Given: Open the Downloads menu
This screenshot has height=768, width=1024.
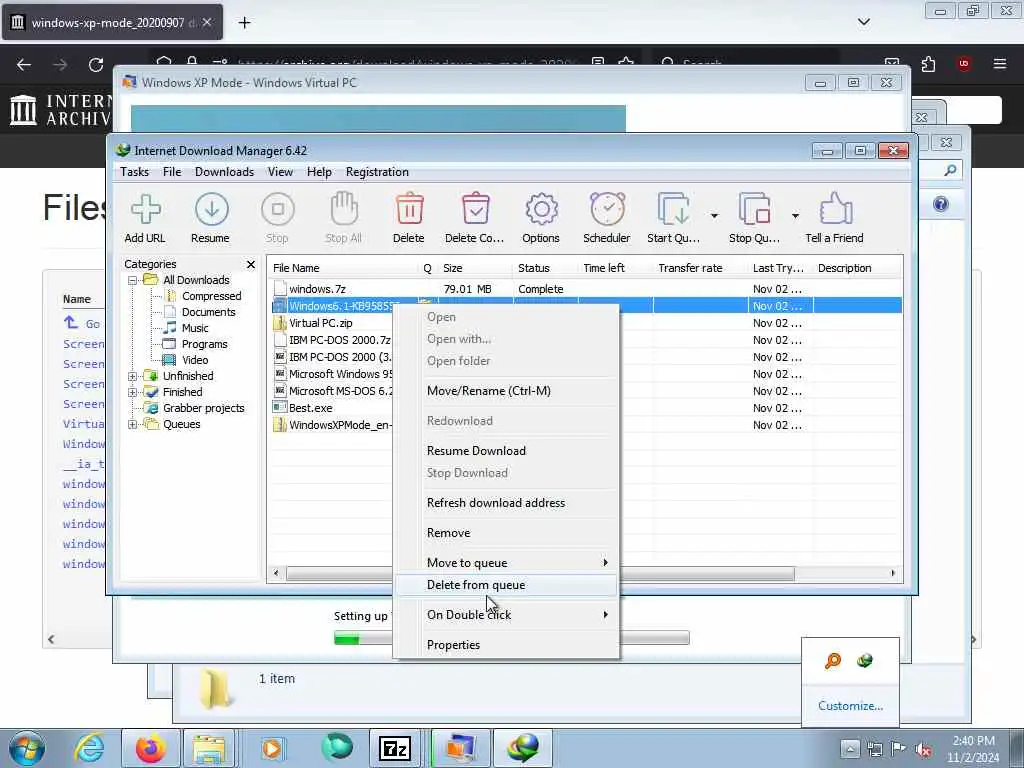Looking at the screenshot, I should pos(224,172).
